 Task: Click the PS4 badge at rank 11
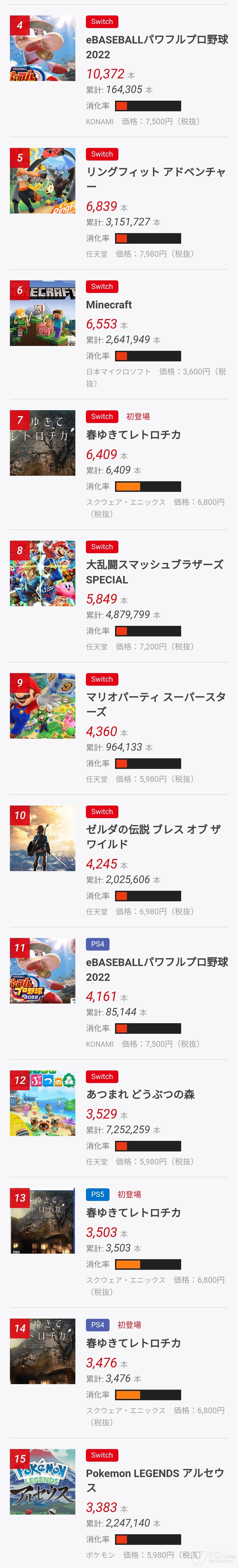coord(98,944)
